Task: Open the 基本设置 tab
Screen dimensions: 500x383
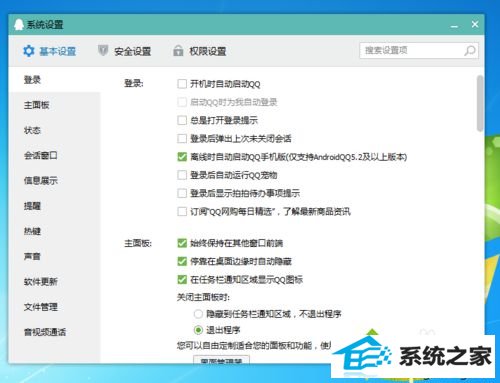Action: (x=49, y=51)
